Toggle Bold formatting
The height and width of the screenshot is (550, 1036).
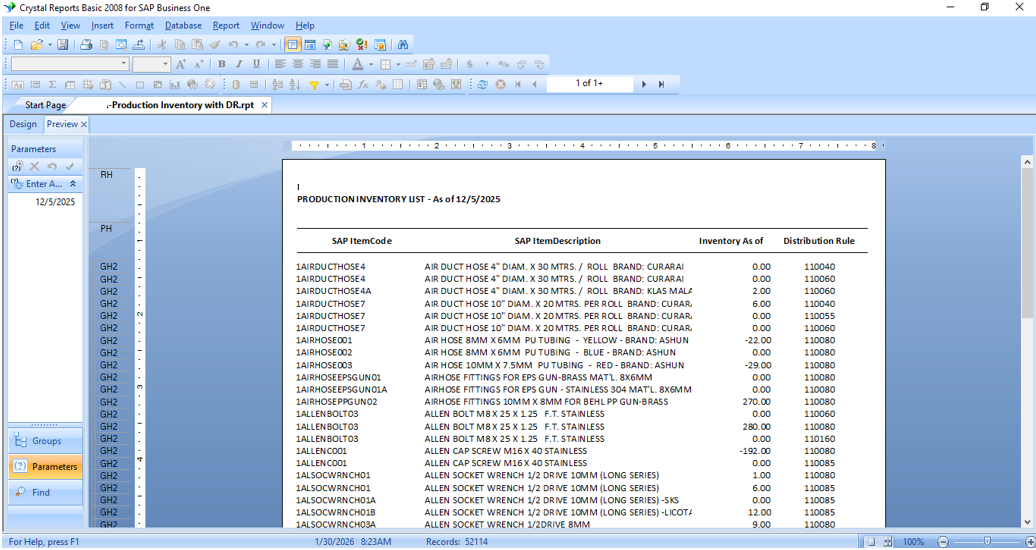tap(221, 64)
